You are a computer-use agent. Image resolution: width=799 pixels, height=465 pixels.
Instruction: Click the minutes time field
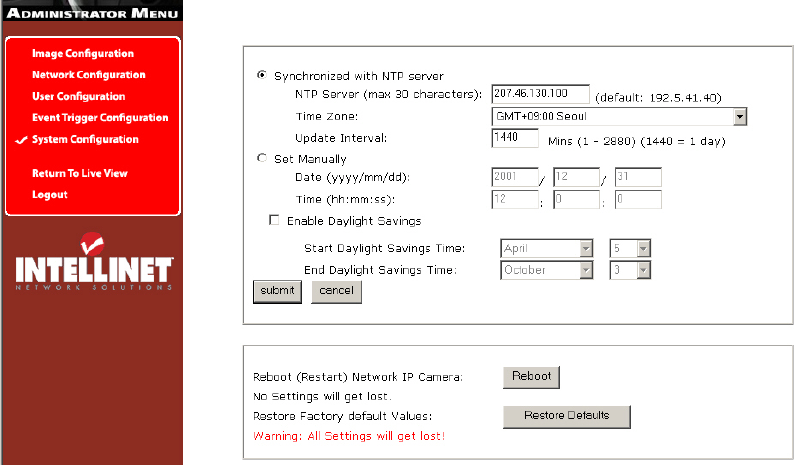tap(576, 199)
